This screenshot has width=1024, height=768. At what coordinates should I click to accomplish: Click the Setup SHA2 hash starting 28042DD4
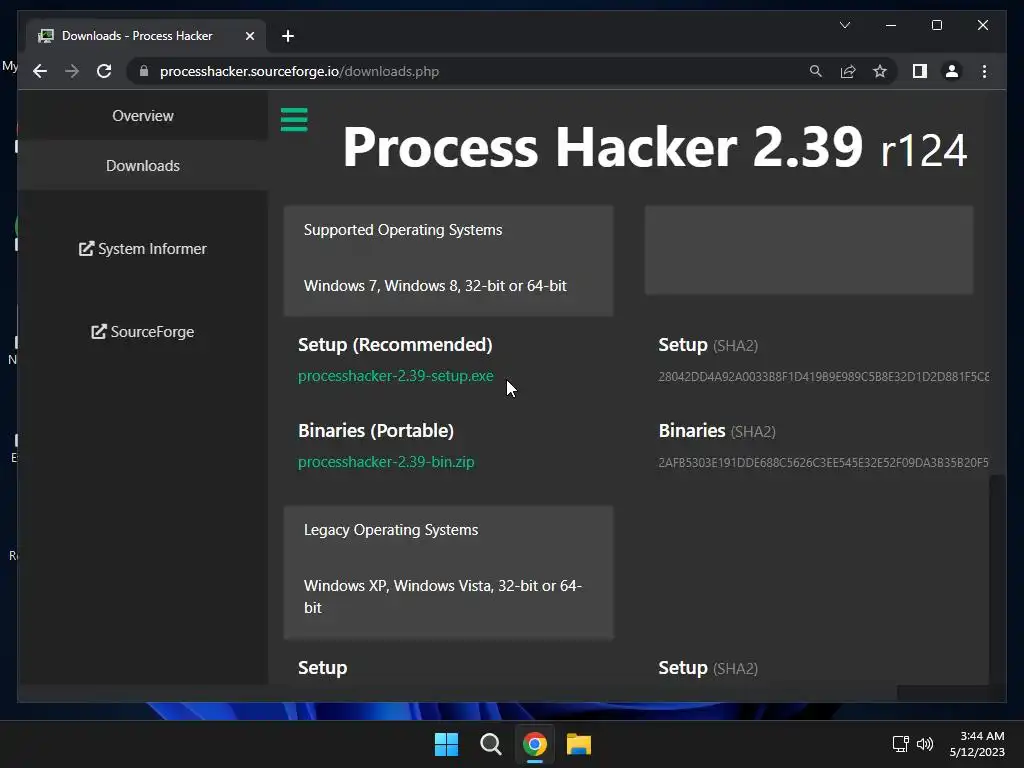[x=824, y=377]
